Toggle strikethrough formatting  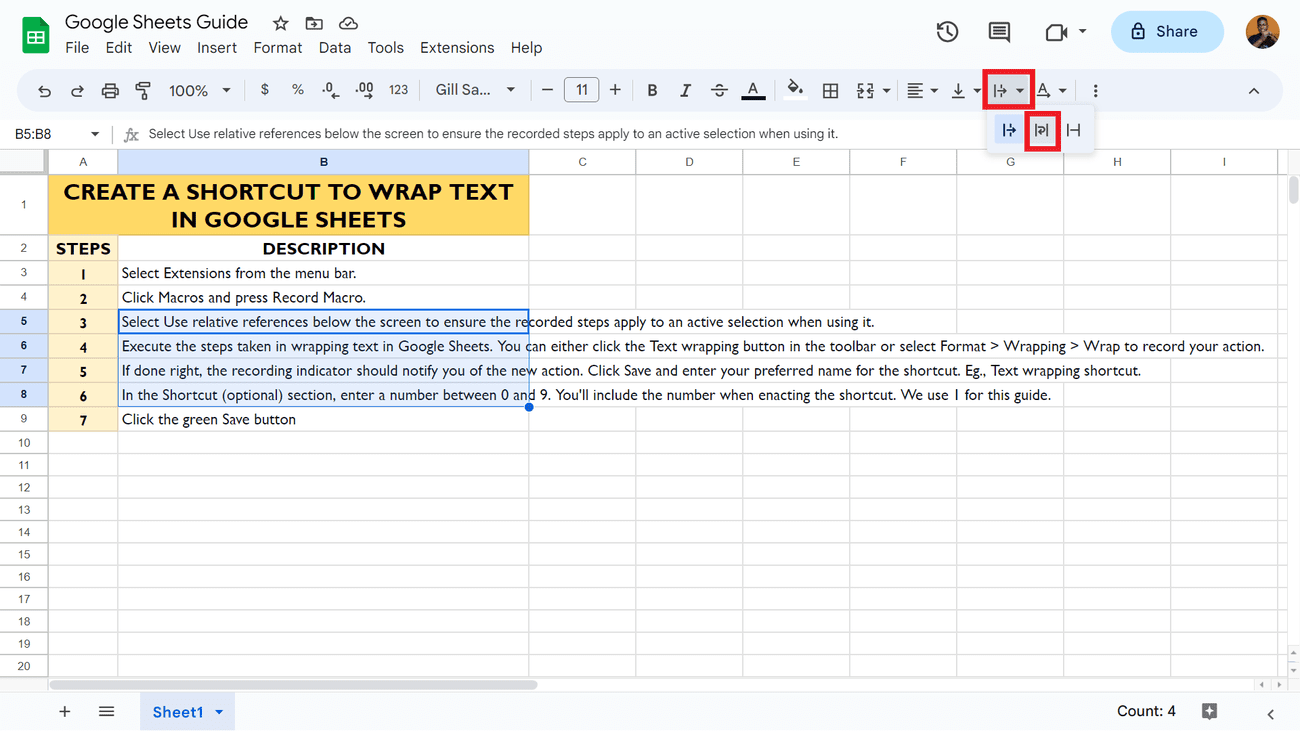[719, 91]
